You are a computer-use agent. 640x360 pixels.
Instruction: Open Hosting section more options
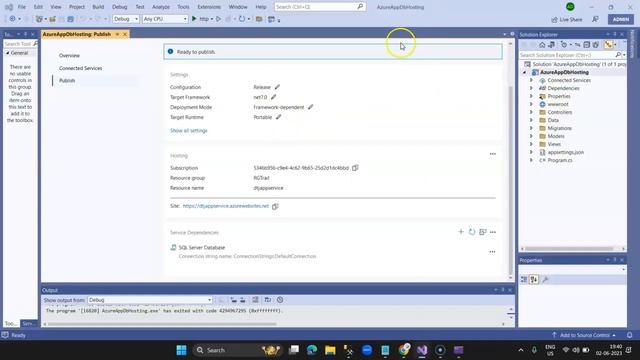493,154
